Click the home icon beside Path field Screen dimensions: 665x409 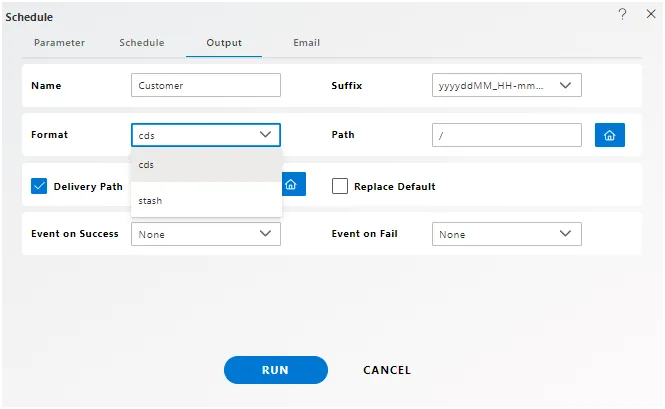[609, 135]
